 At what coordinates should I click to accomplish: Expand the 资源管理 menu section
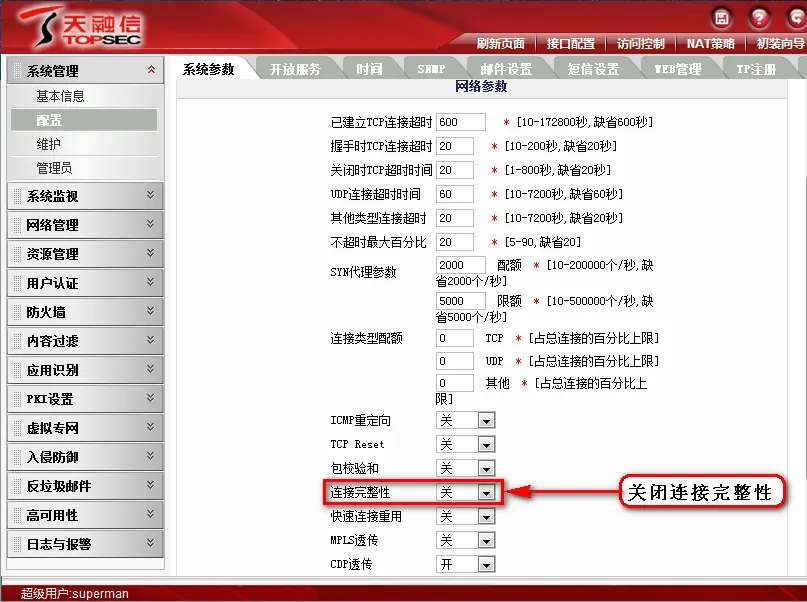pyautogui.click(x=85, y=254)
